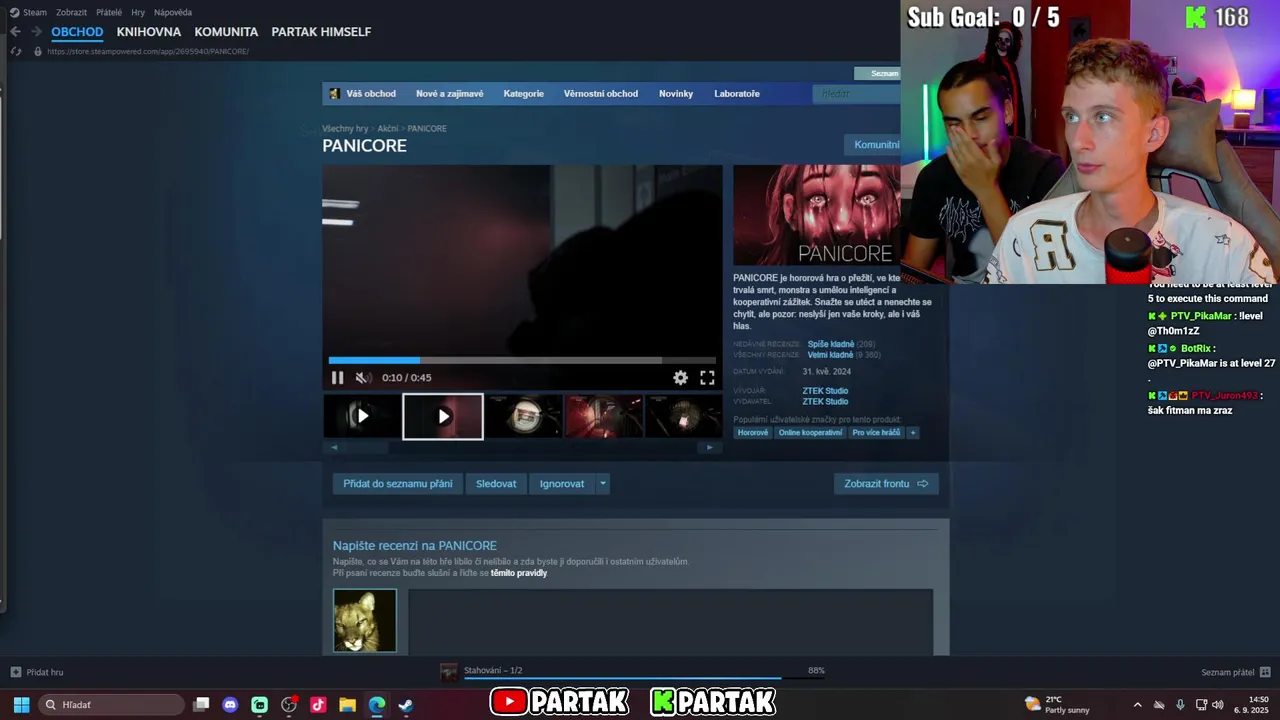Viewport: 1280px width, 720px height.
Task: Navigate back with the left arrow
Action: [x=15, y=32]
